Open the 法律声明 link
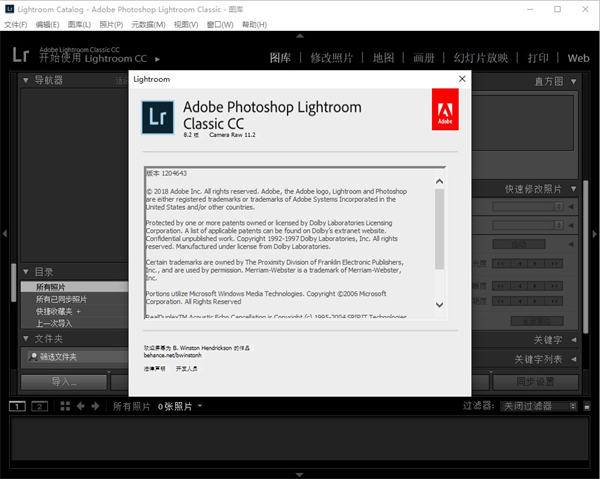The height and width of the screenshot is (479, 600). pyautogui.click(x=155, y=369)
